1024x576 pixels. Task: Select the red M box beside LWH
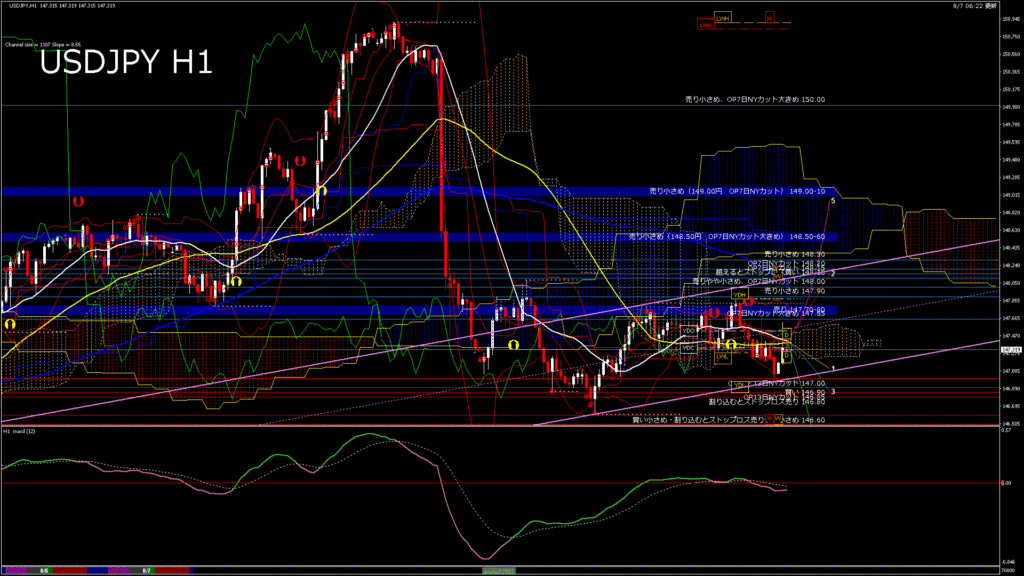point(769,19)
